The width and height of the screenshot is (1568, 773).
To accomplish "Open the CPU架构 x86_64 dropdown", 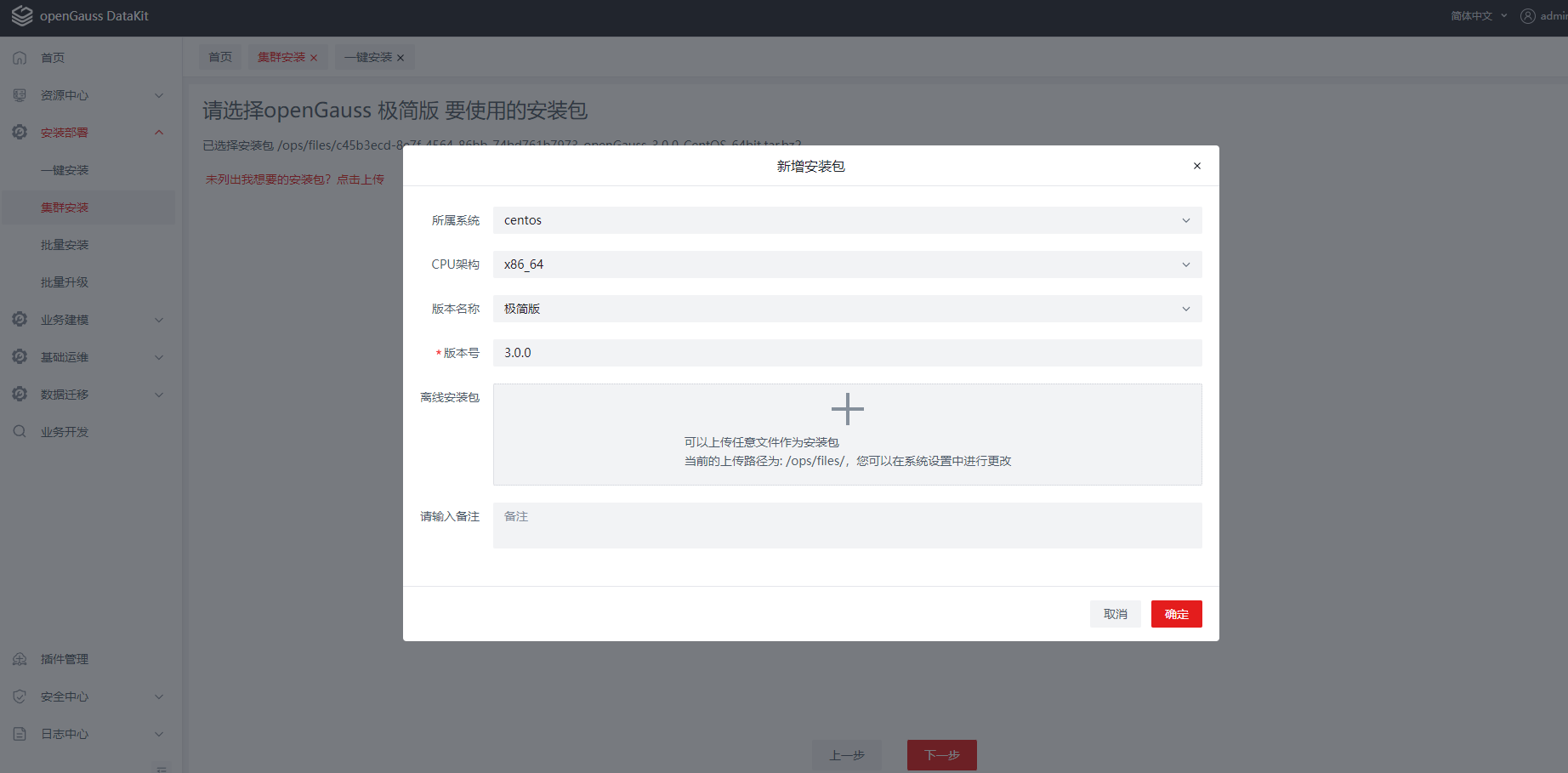I will (846, 264).
